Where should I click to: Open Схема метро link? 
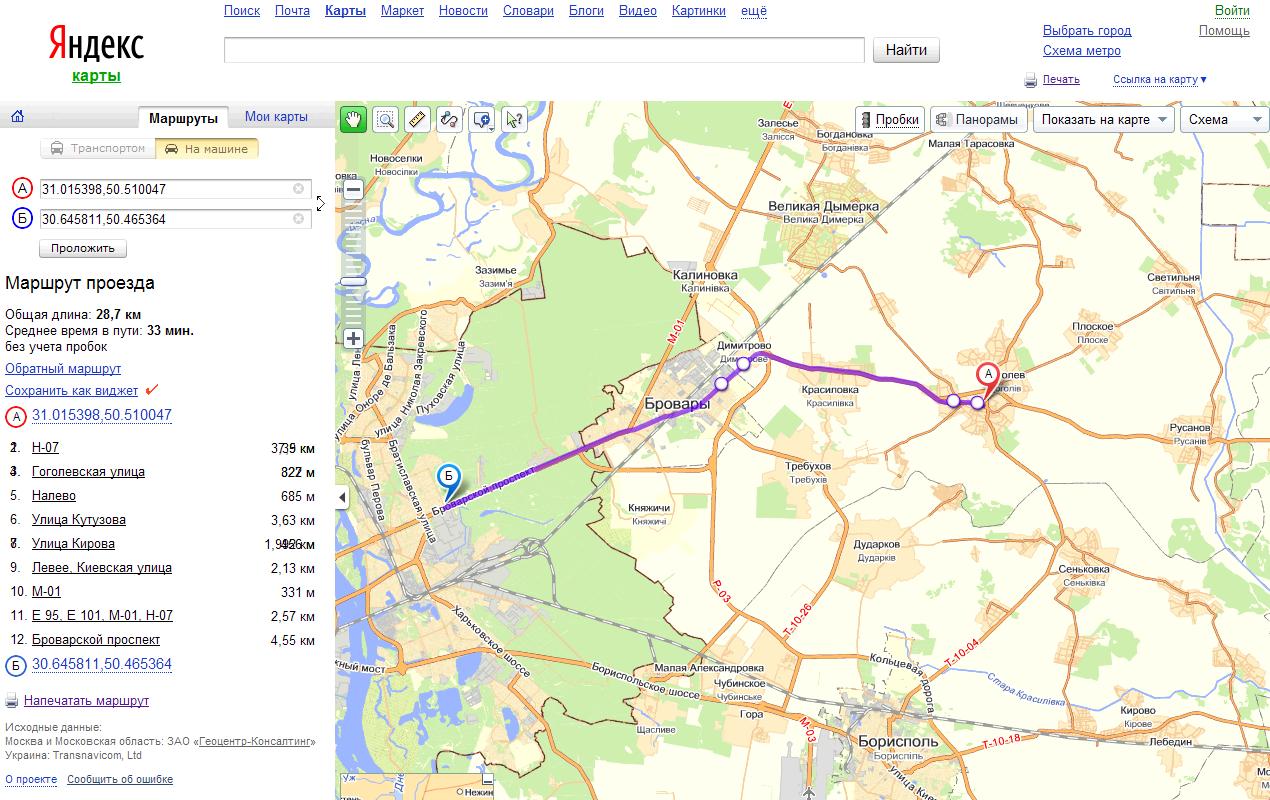[1082, 51]
